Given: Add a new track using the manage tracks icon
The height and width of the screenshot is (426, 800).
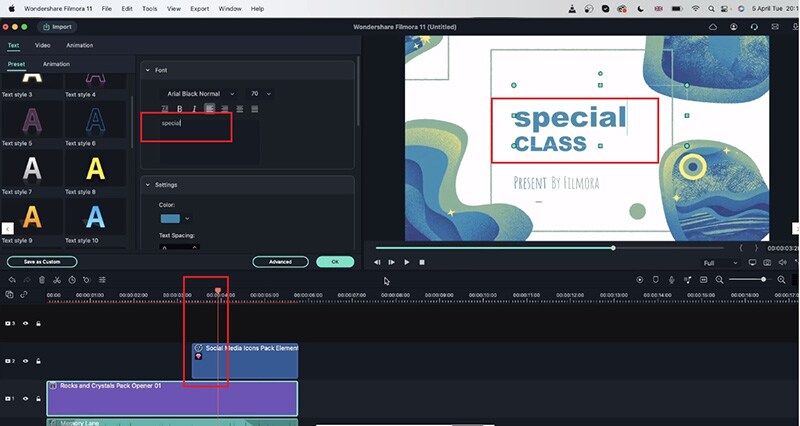Looking at the screenshot, I should (x=9, y=294).
